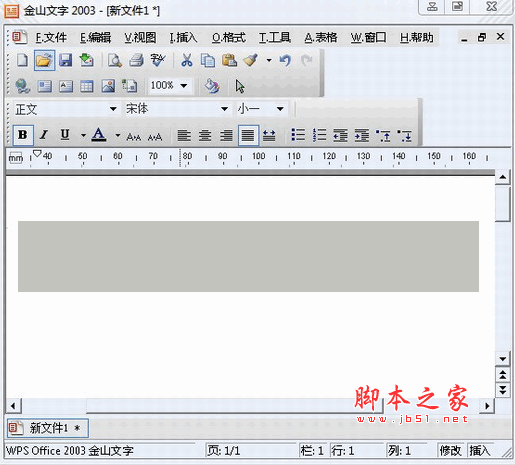
Task: Open a file with the folder icon
Action: (44, 60)
